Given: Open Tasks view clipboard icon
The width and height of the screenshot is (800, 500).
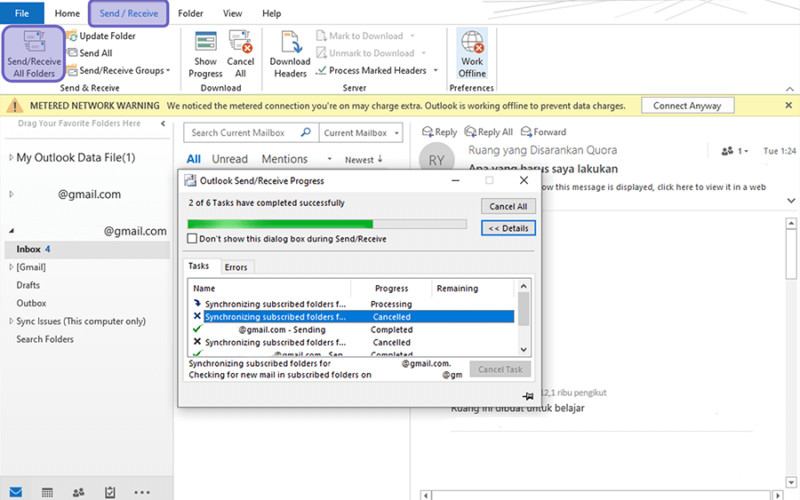Looking at the screenshot, I should click(x=110, y=492).
